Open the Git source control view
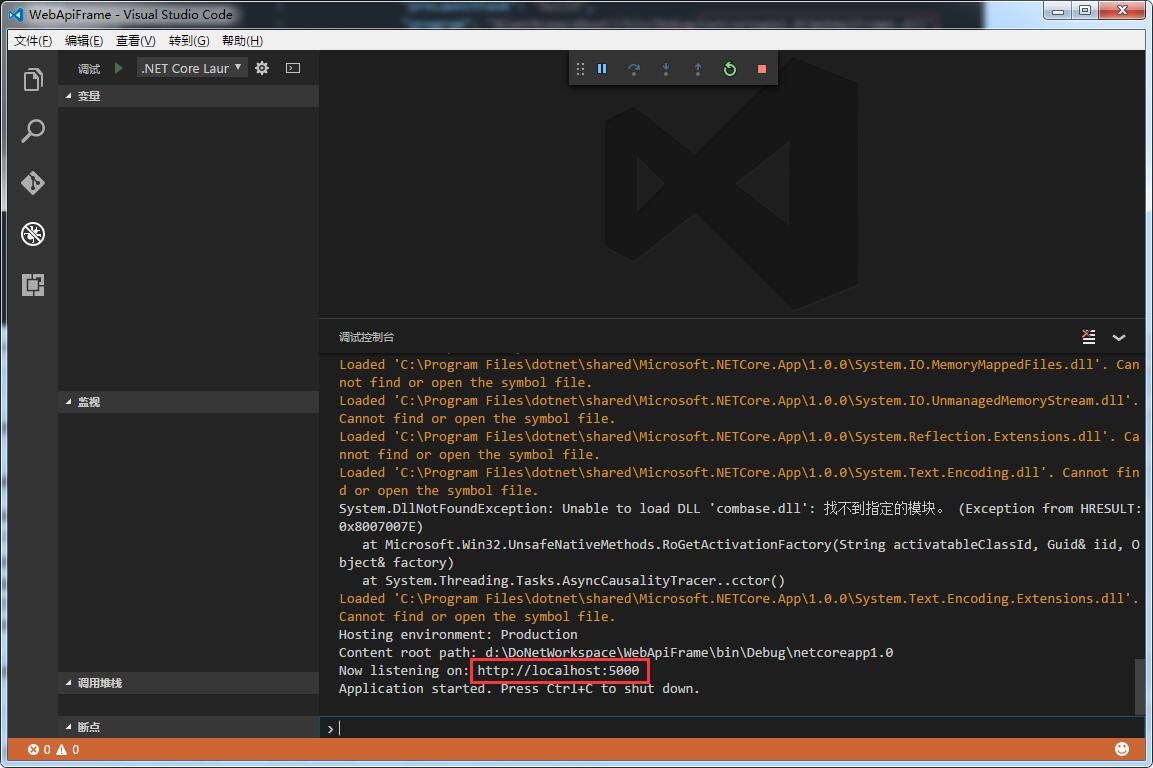 tap(33, 182)
